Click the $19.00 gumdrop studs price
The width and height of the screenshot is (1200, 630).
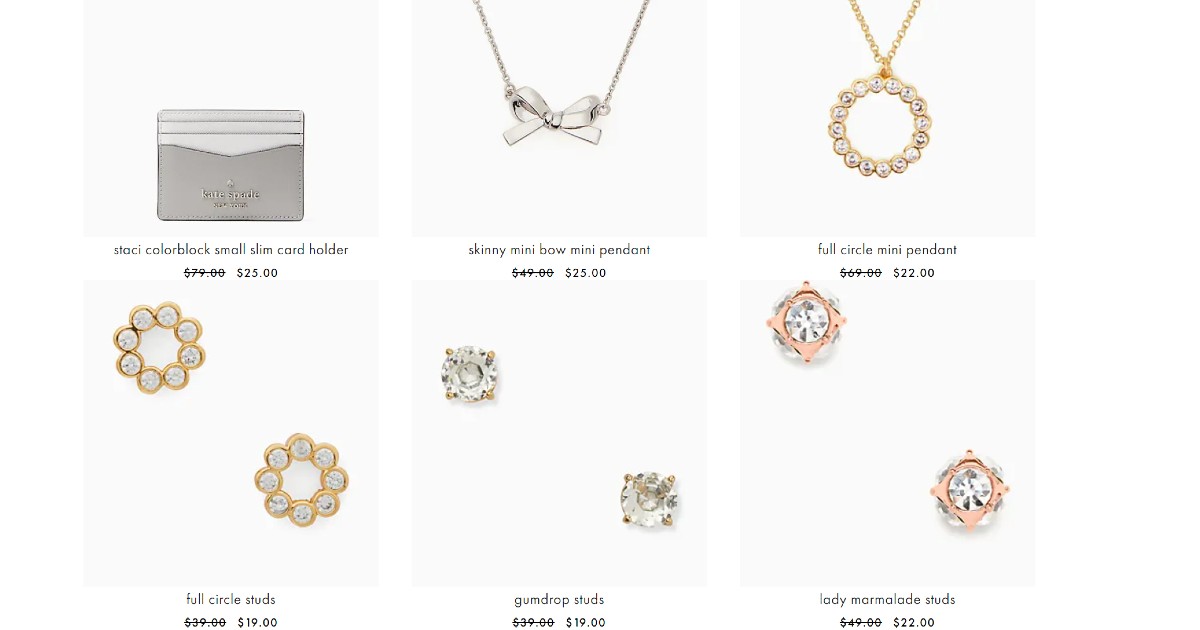(x=586, y=623)
